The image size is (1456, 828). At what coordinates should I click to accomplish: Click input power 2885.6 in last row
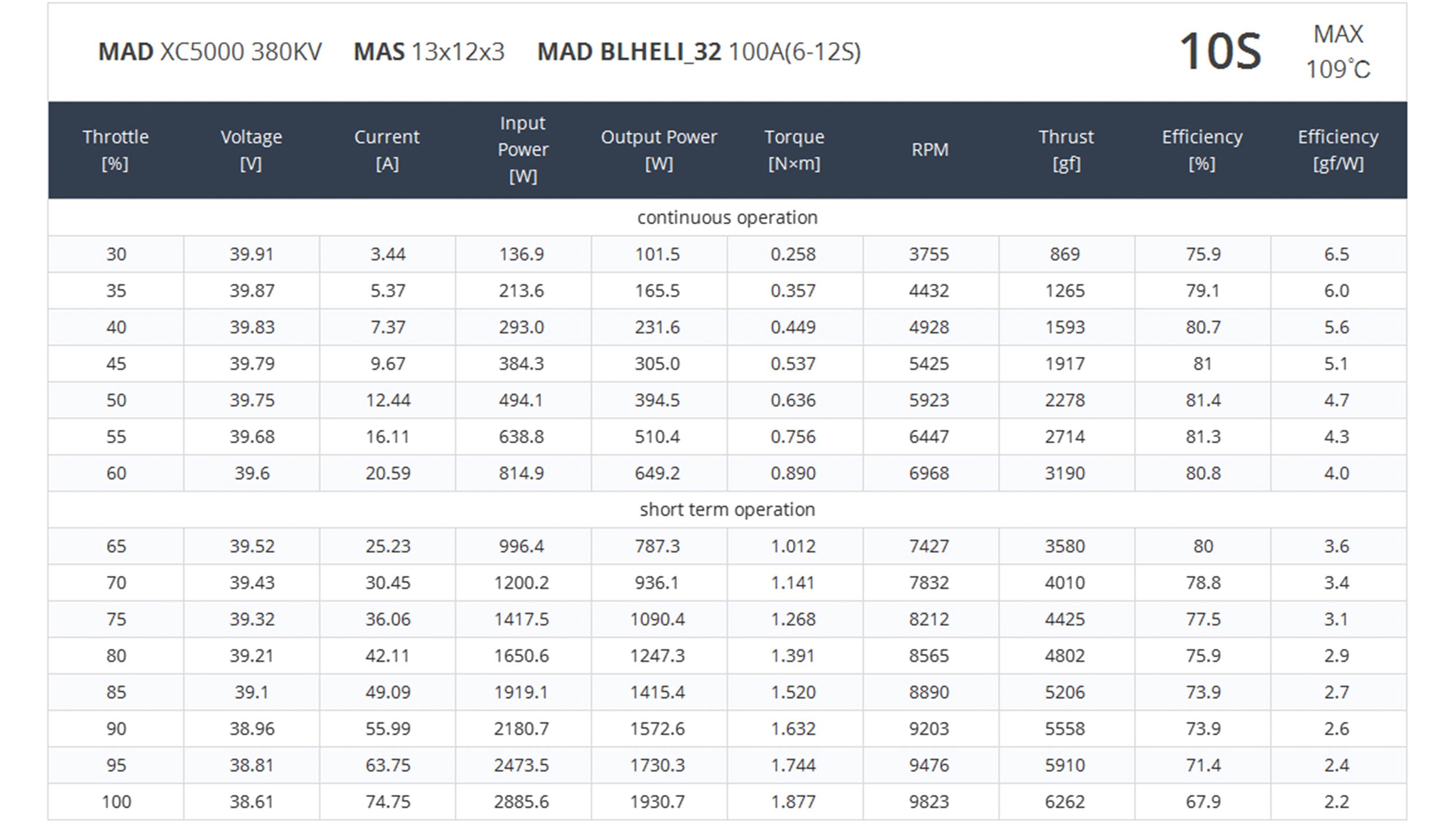click(x=521, y=802)
